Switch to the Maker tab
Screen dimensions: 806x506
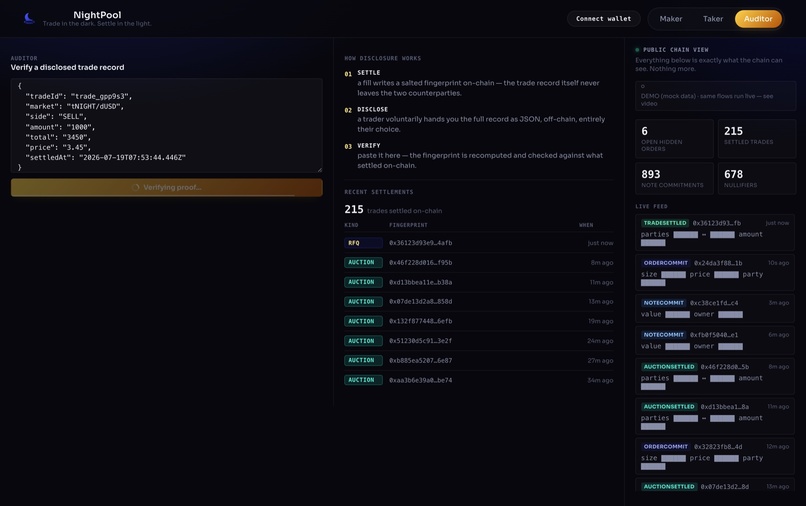pyautogui.click(x=671, y=19)
